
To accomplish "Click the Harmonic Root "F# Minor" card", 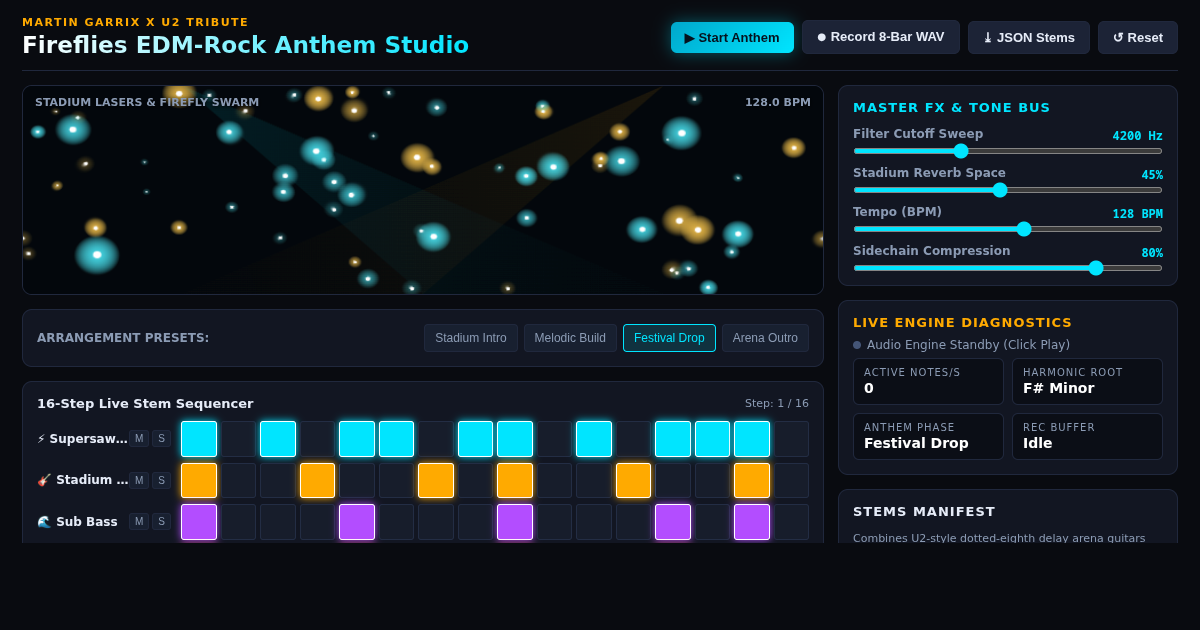I will click(1087, 382).
